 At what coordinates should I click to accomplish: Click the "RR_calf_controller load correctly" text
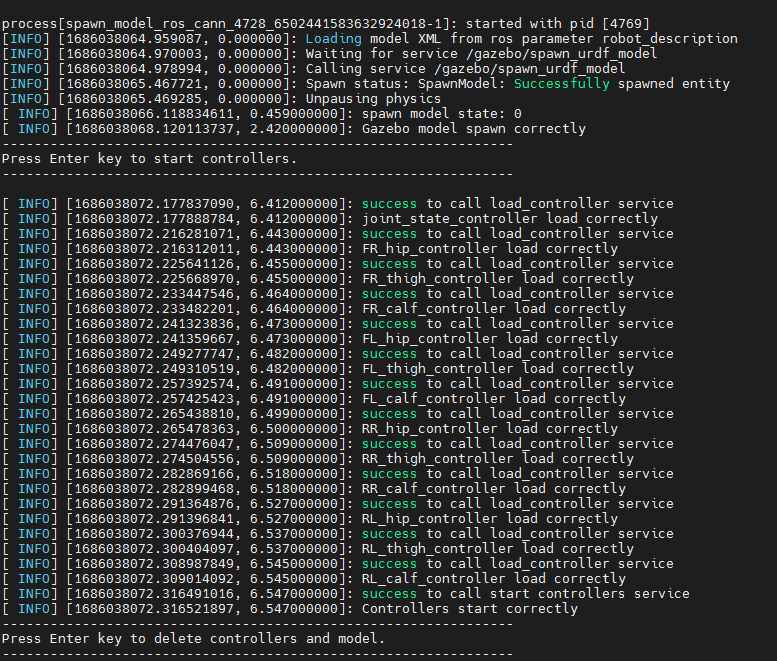[x=493, y=488]
